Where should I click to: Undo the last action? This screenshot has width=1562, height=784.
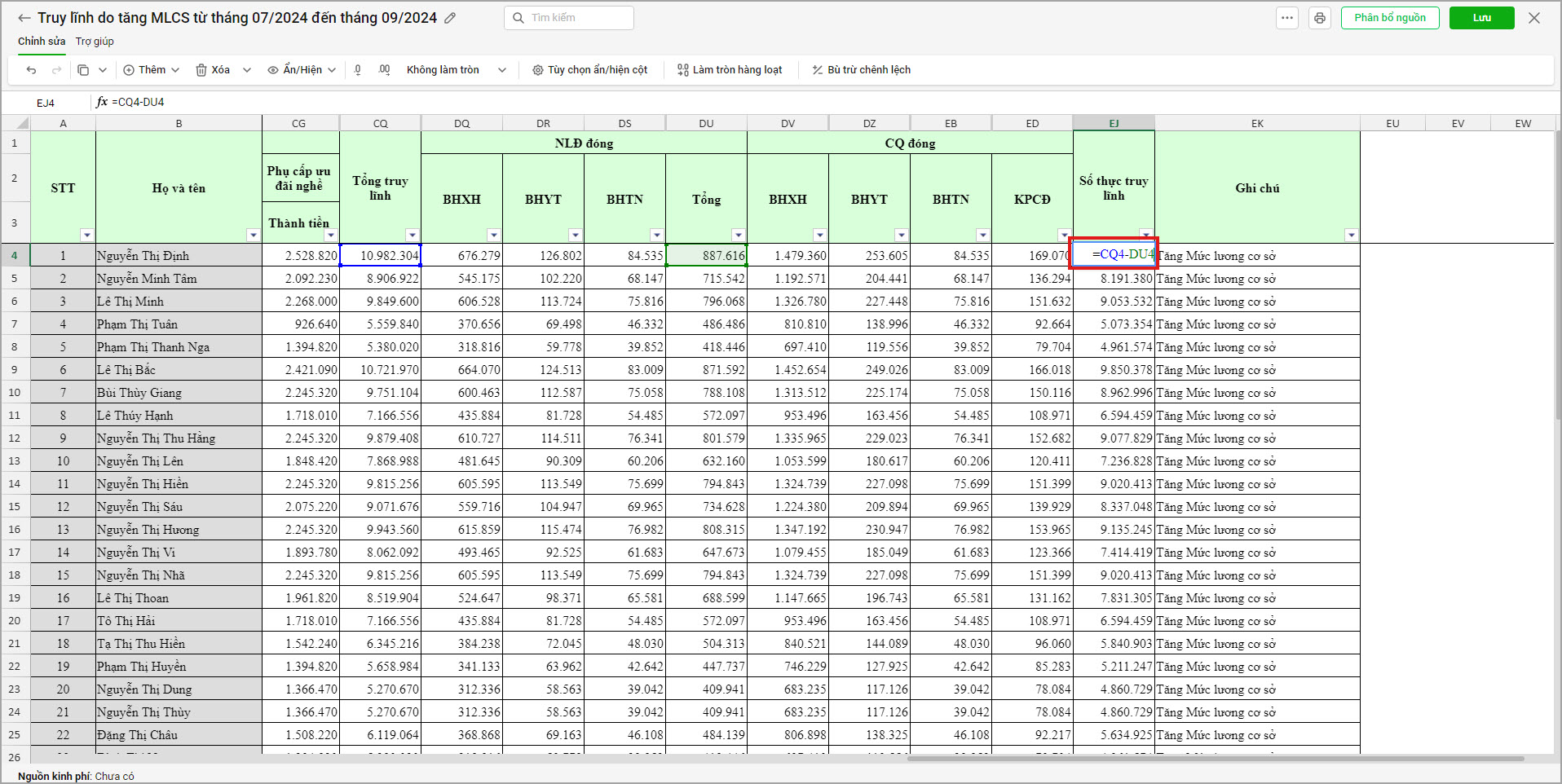coord(32,70)
